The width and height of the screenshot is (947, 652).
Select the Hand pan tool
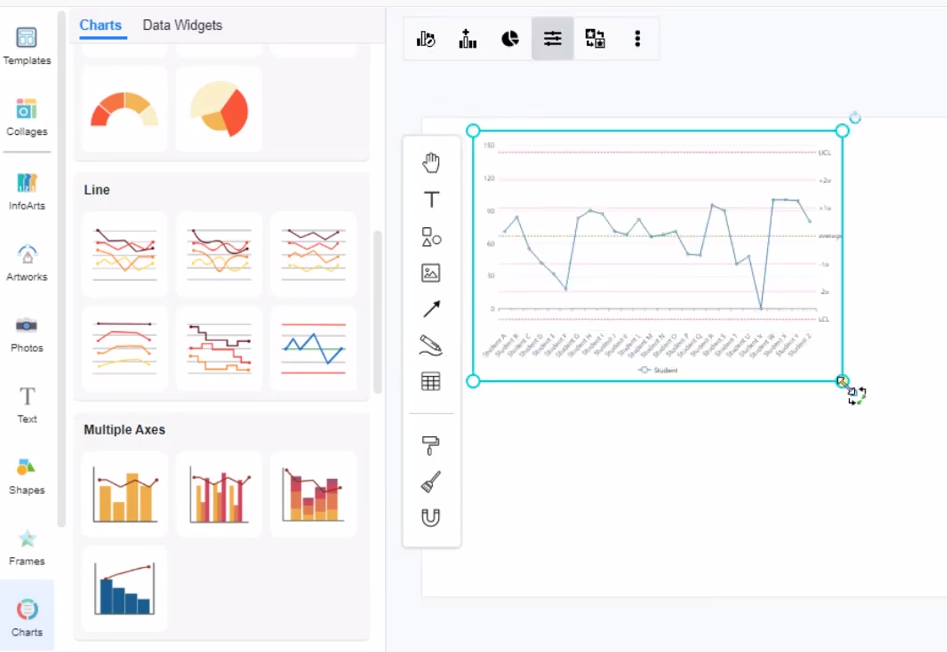(x=431, y=162)
